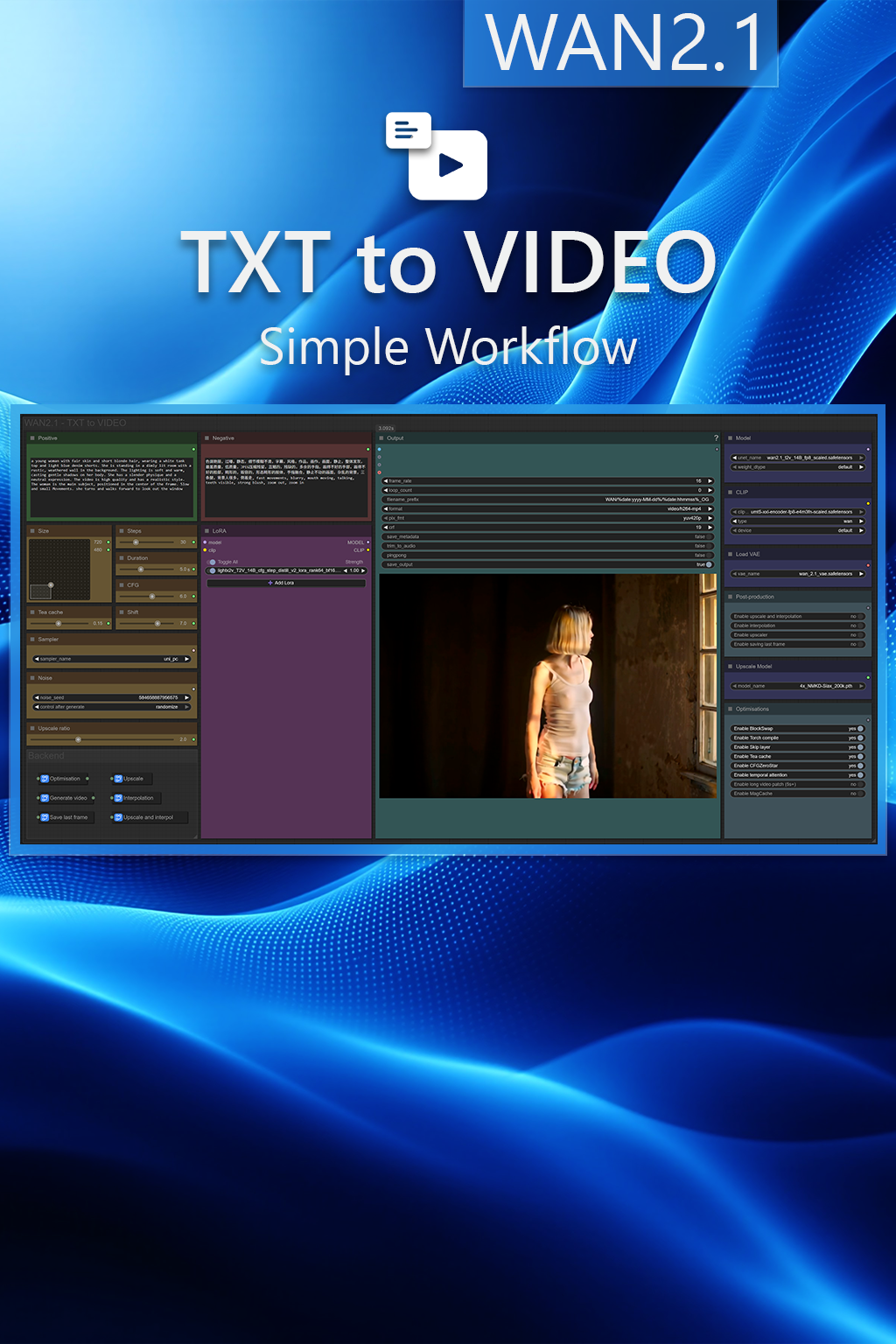Click the filename_prefix field
896x1344 pixels.
(x=548, y=500)
